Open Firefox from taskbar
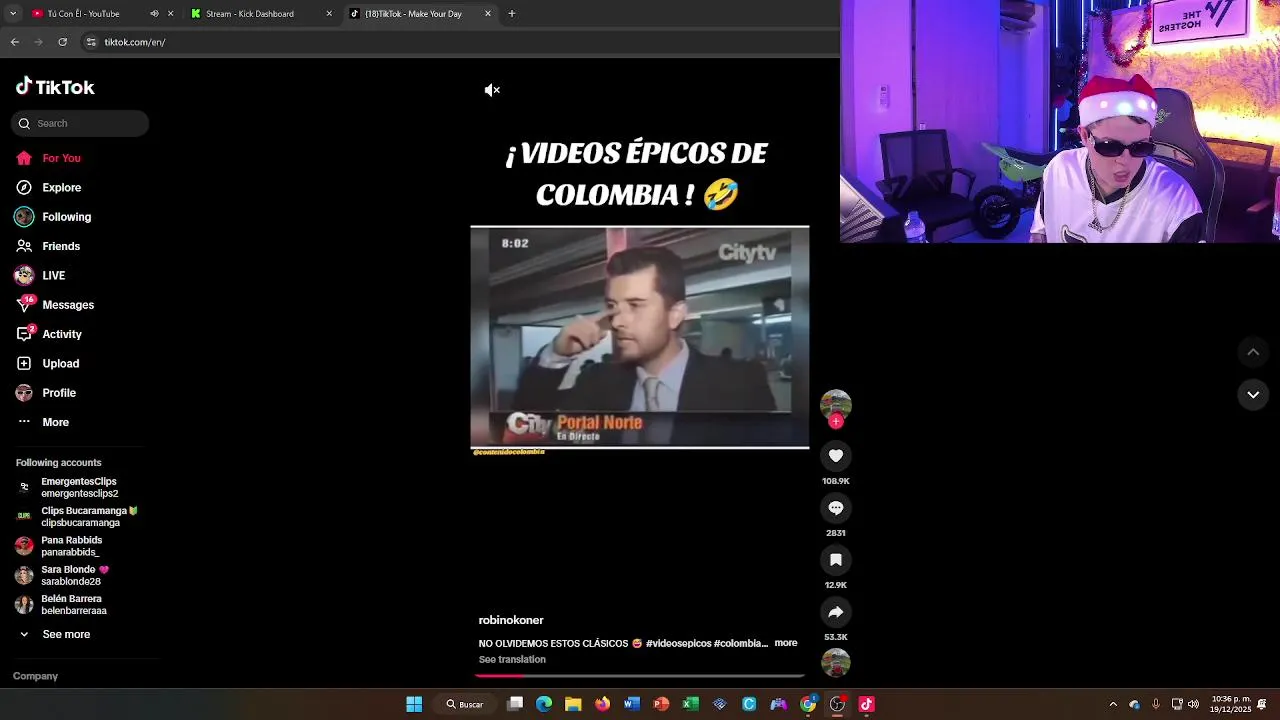The image size is (1280, 720). pos(602,704)
